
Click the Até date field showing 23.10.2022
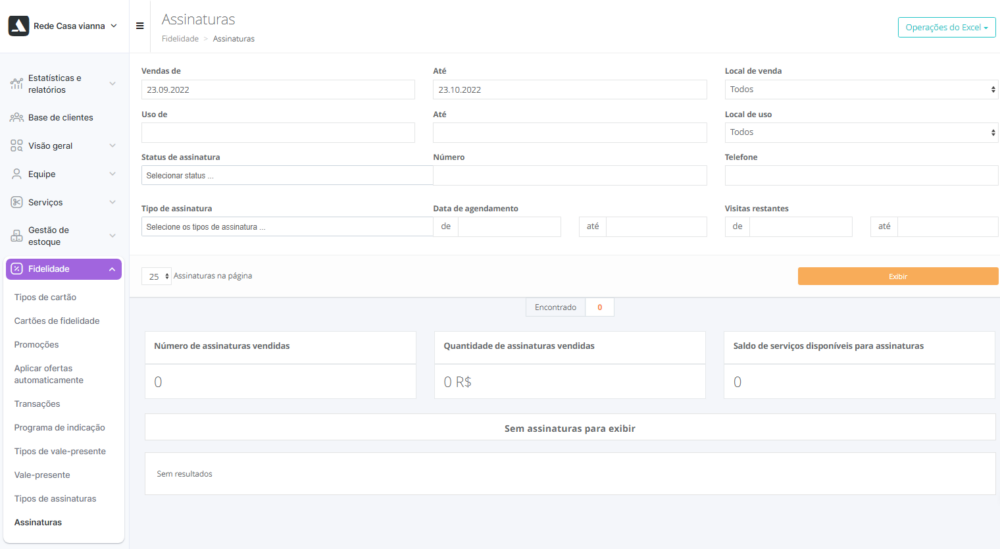570,90
